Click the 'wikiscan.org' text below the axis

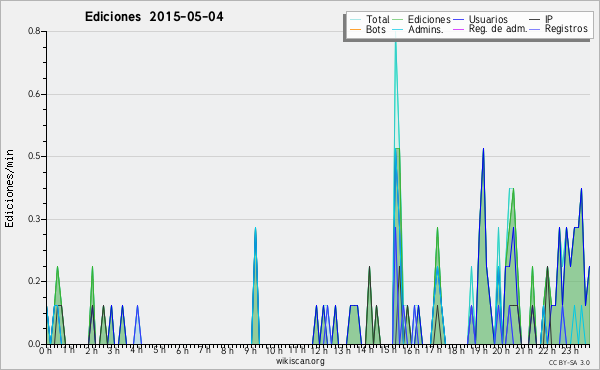pos(300,361)
